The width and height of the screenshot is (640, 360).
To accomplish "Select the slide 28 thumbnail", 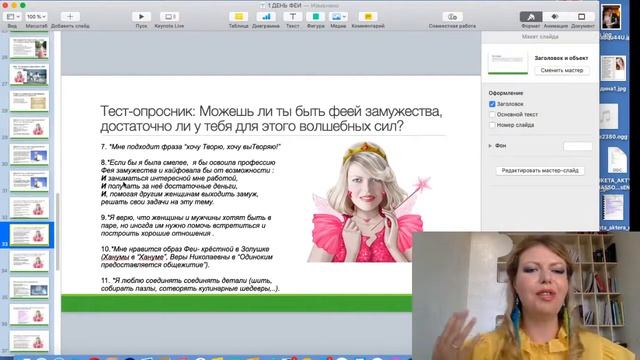I will coord(29,101).
